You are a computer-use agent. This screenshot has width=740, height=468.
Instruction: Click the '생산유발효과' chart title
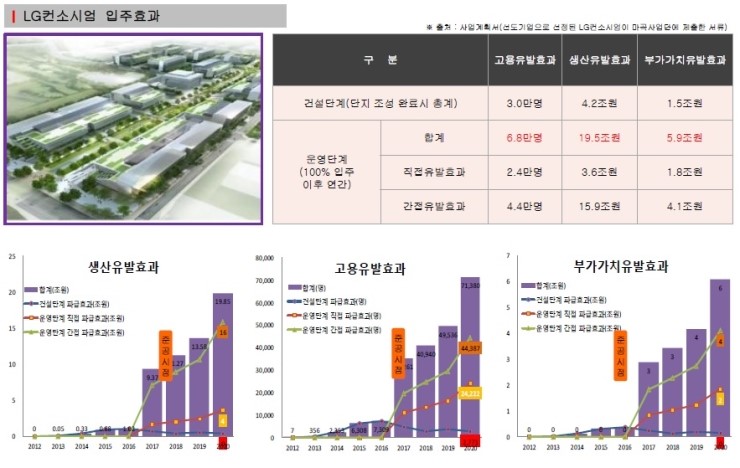tap(124, 267)
